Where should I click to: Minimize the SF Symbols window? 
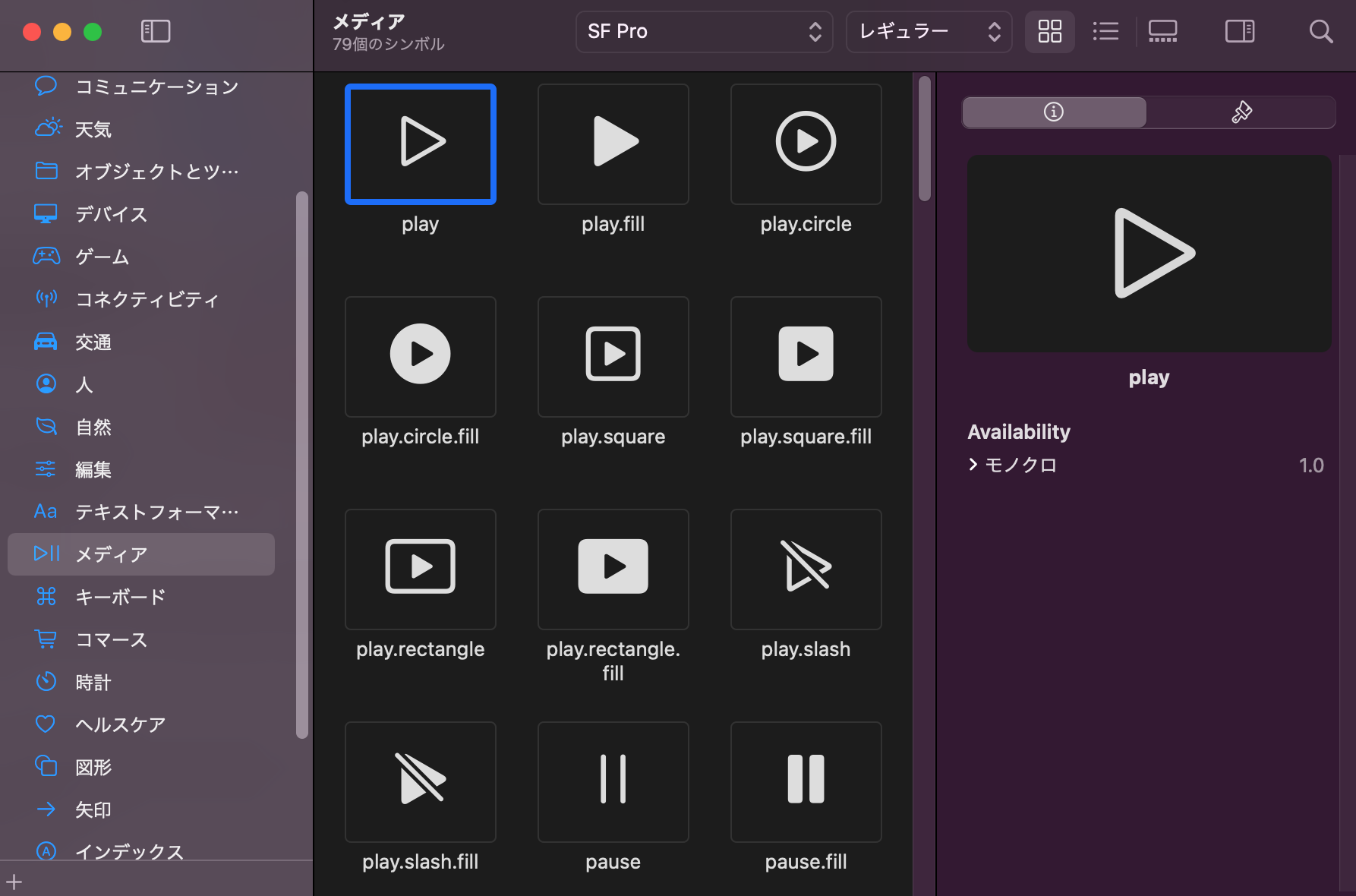[x=62, y=31]
